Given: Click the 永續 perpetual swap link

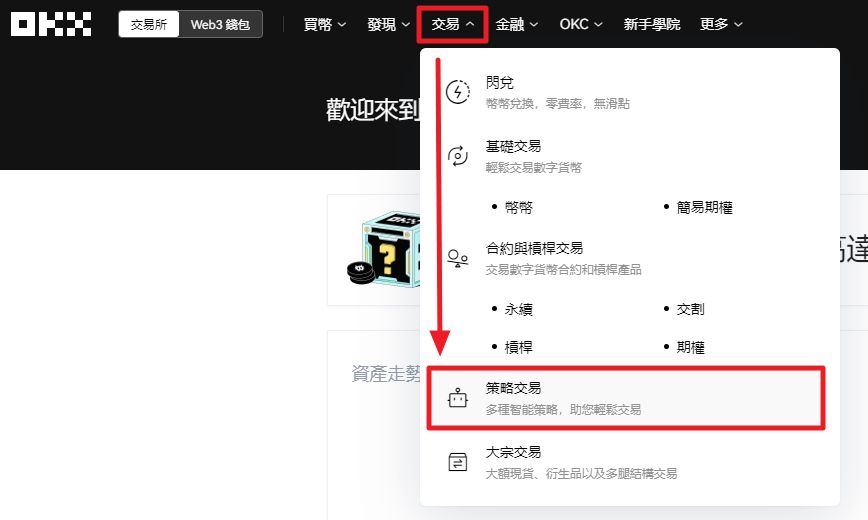Looking at the screenshot, I should (519, 309).
